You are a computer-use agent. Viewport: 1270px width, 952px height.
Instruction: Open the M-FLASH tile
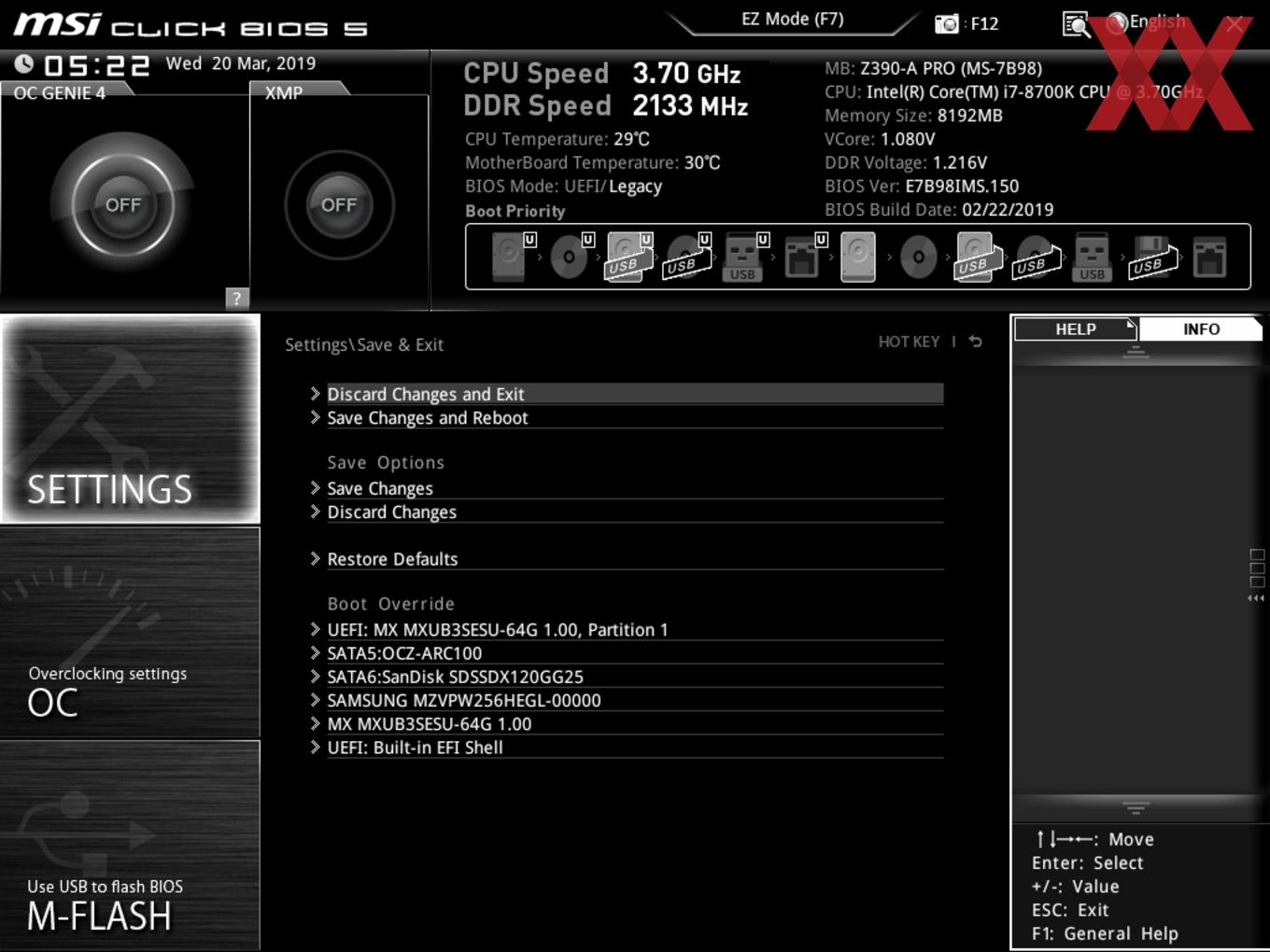tap(131, 846)
